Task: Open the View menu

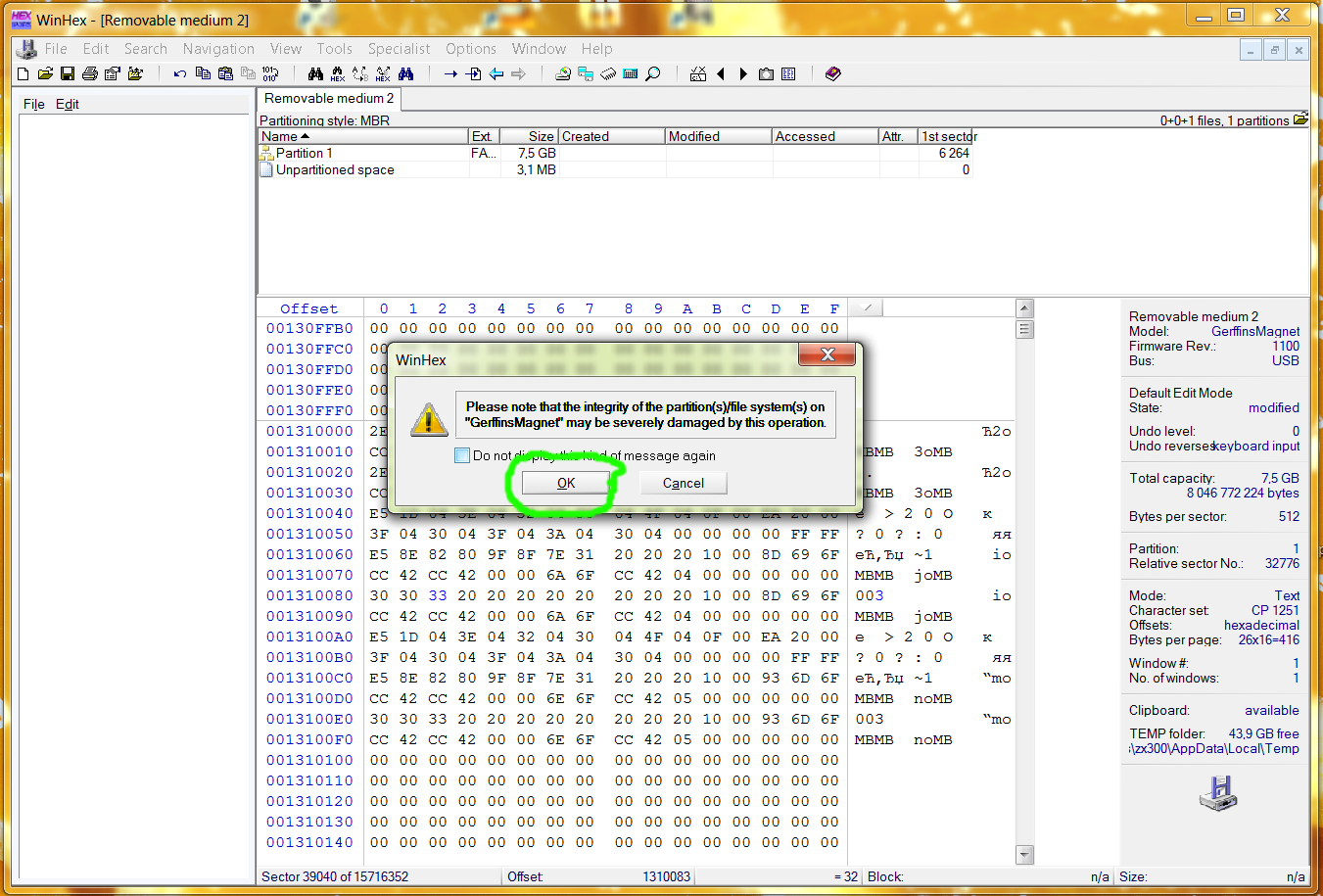Action: tap(286, 48)
